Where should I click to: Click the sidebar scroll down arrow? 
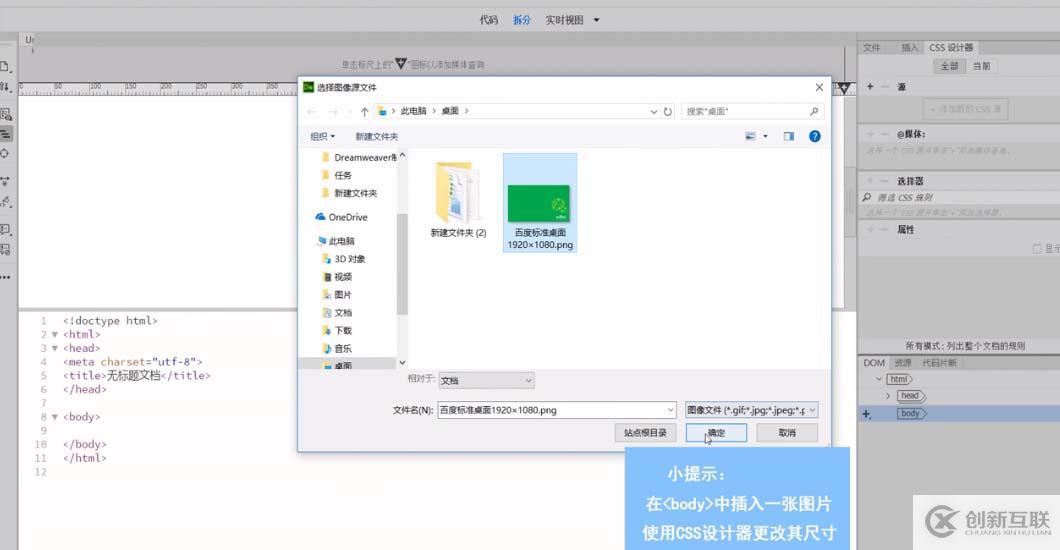coord(402,363)
